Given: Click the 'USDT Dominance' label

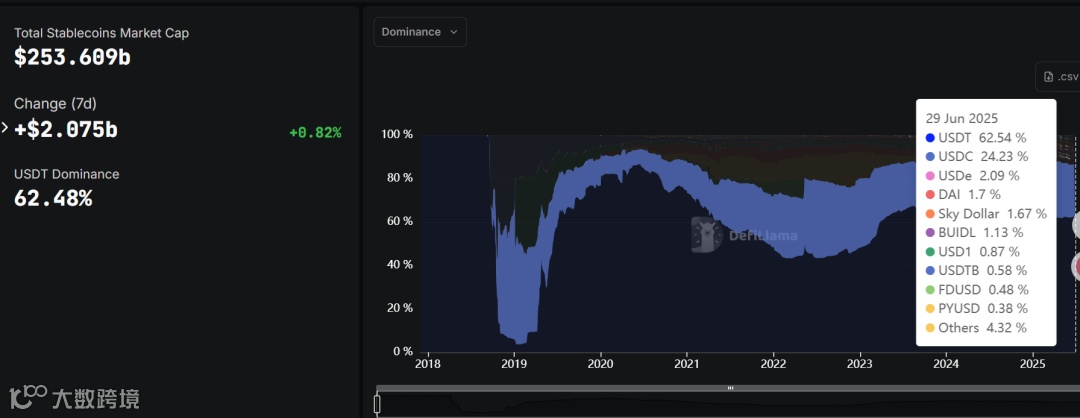Looking at the screenshot, I should [67, 174].
